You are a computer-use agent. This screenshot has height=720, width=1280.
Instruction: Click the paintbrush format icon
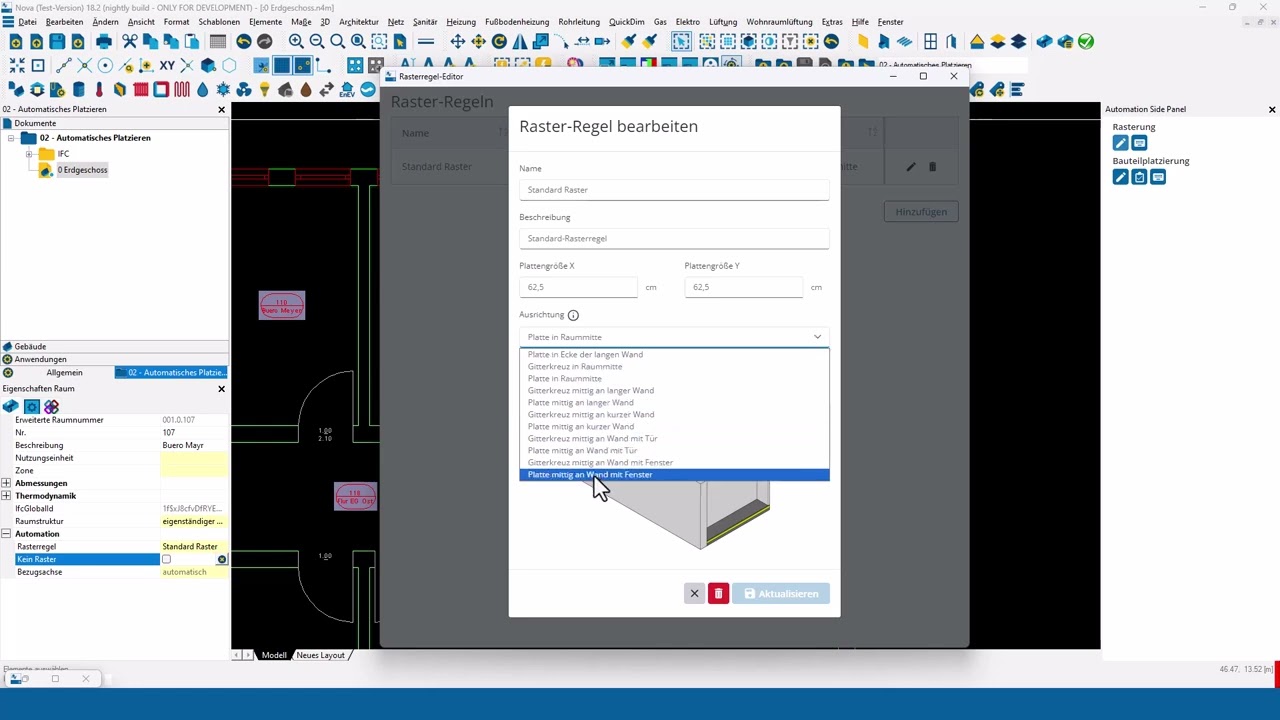629,42
